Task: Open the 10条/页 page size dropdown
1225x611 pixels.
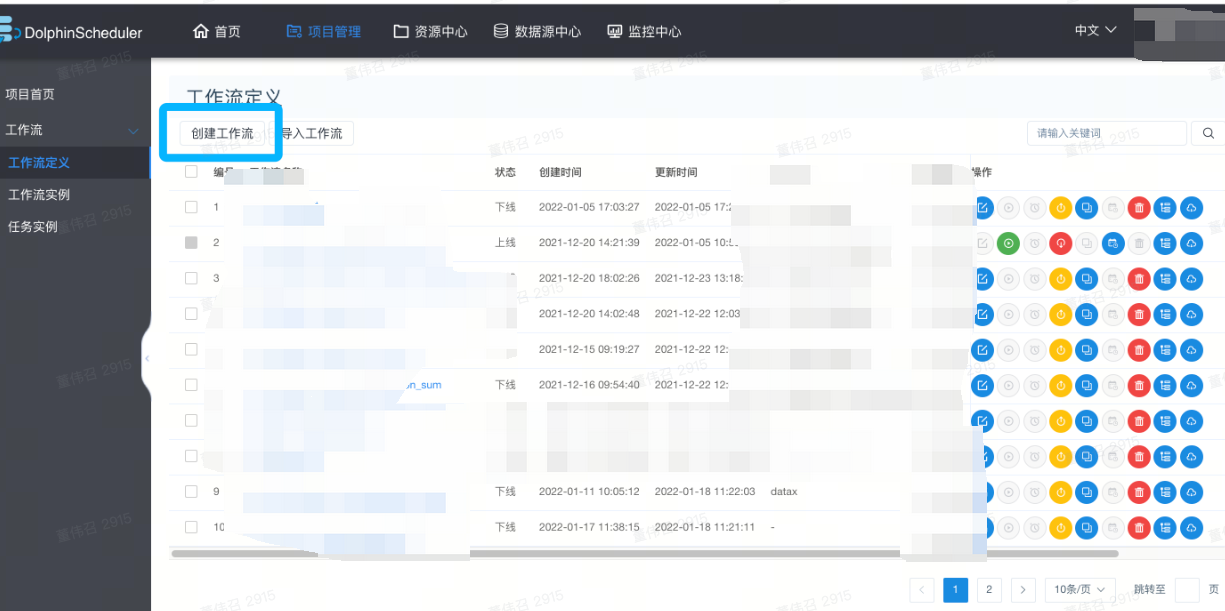Action: pos(1080,590)
